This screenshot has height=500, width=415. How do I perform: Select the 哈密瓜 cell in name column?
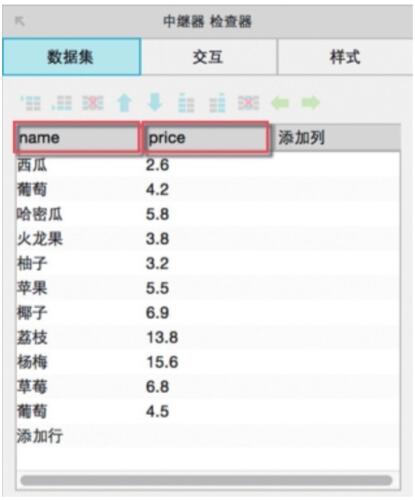(40, 214)
